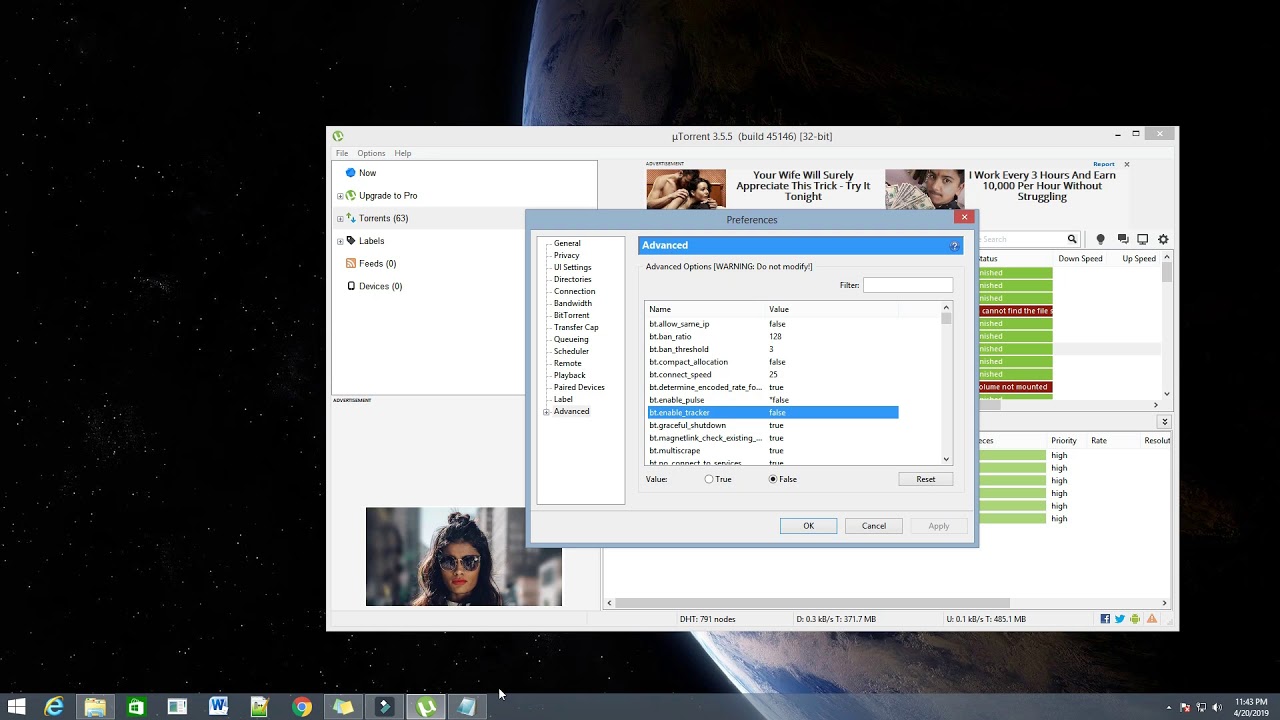Click the Priority column header in files pane
The height and width of the screenshot is (720, 1280).
(x=1064, y=440)
